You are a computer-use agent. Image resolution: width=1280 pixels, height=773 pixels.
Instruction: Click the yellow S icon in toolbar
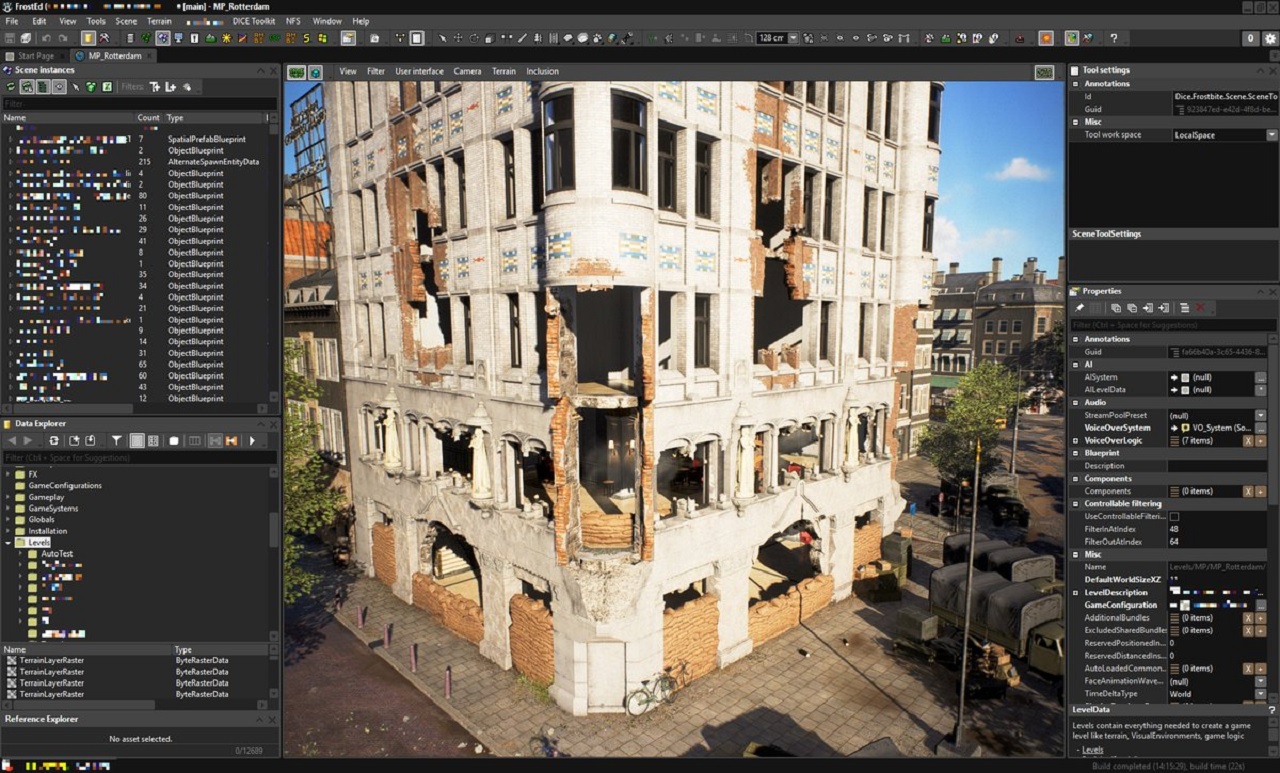(306, 38)
